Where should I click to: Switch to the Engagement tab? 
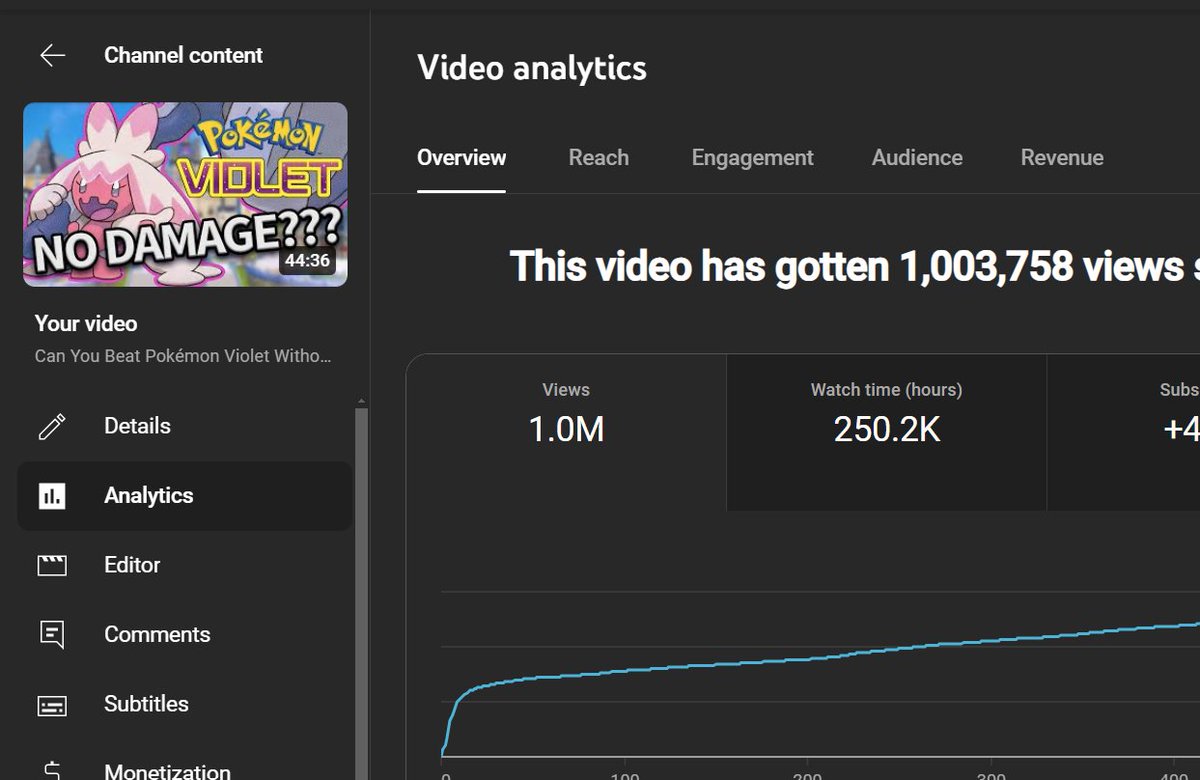tap(752, 158)
